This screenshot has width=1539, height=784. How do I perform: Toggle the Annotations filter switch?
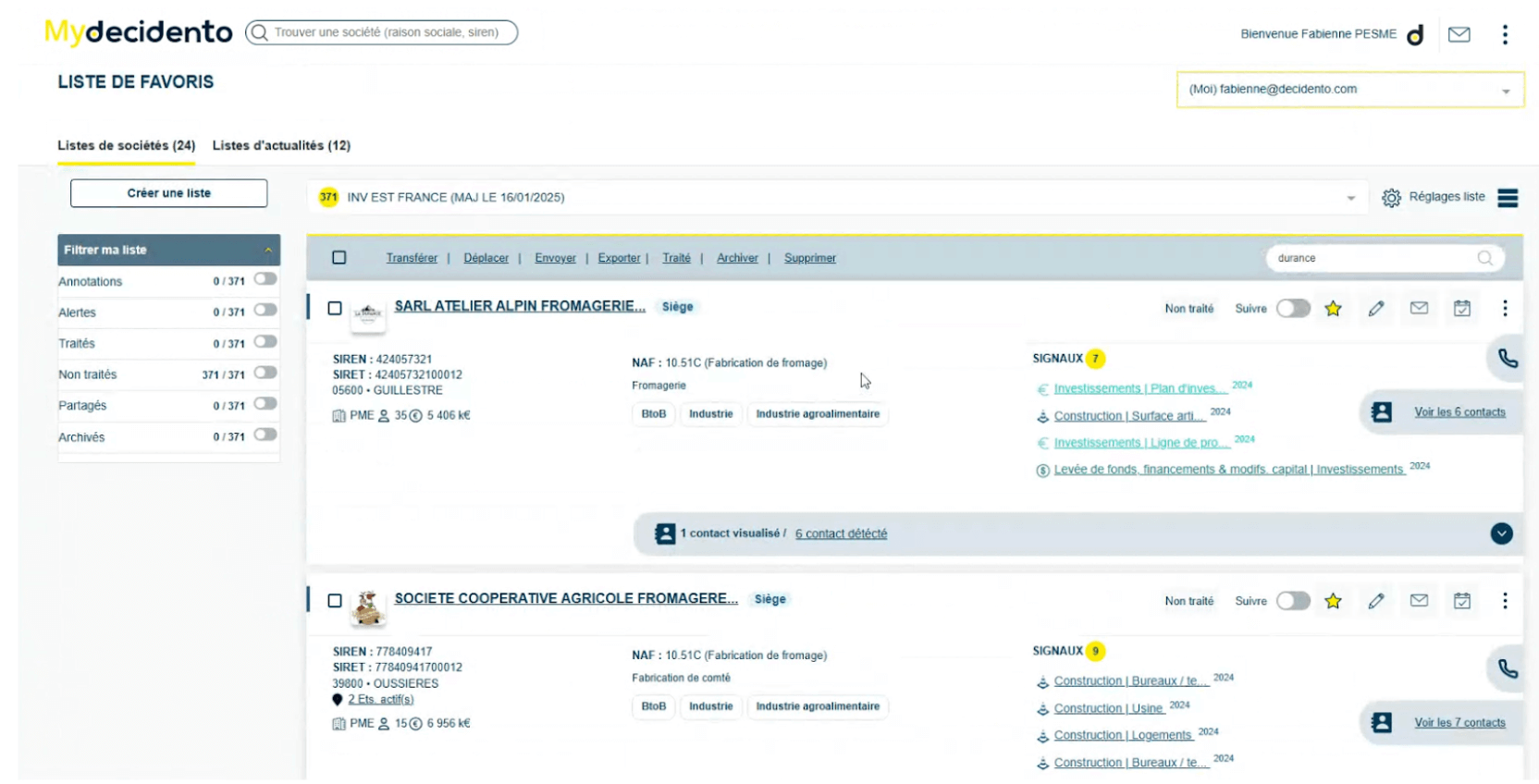[265, 279]
